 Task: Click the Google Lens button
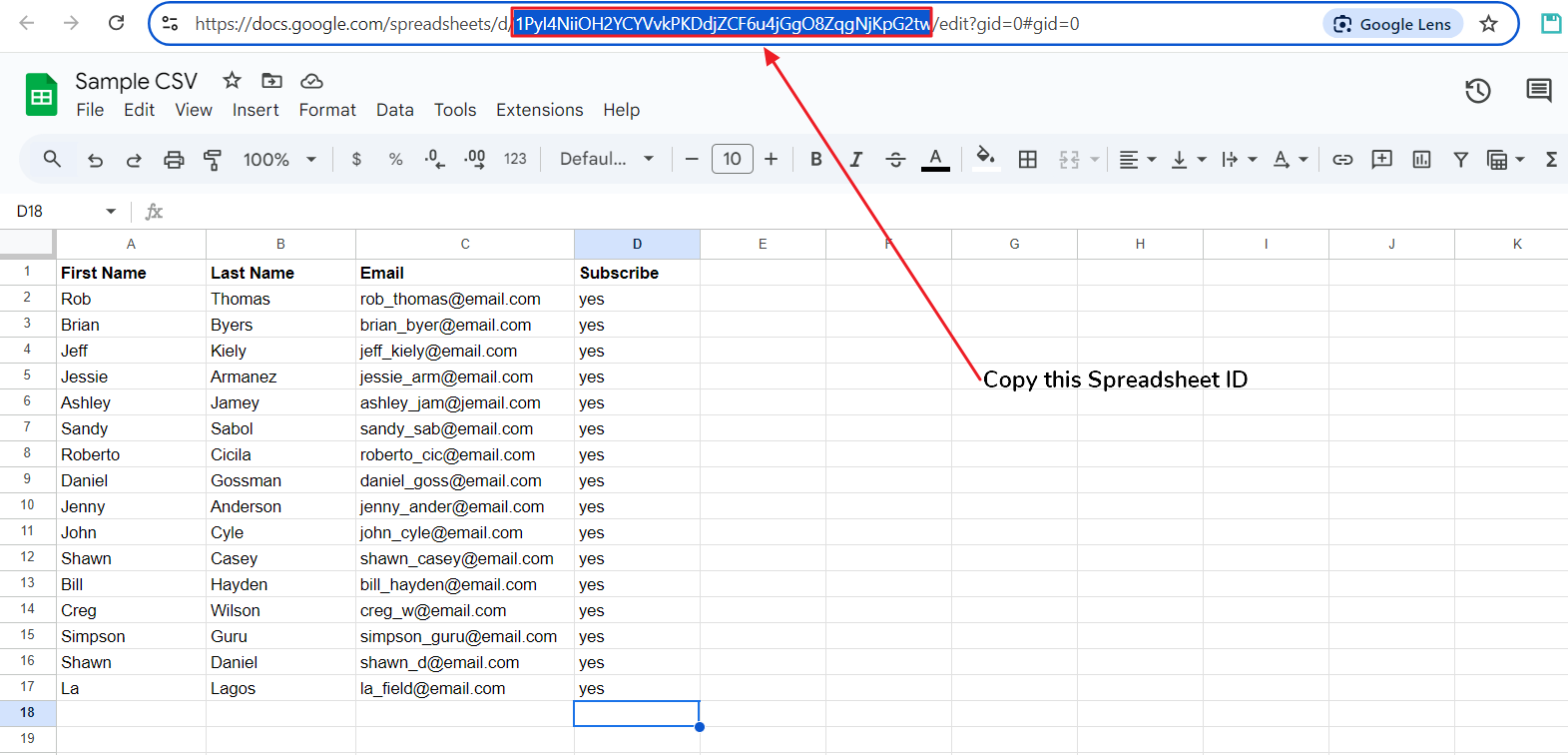(x=1392, y=24)
